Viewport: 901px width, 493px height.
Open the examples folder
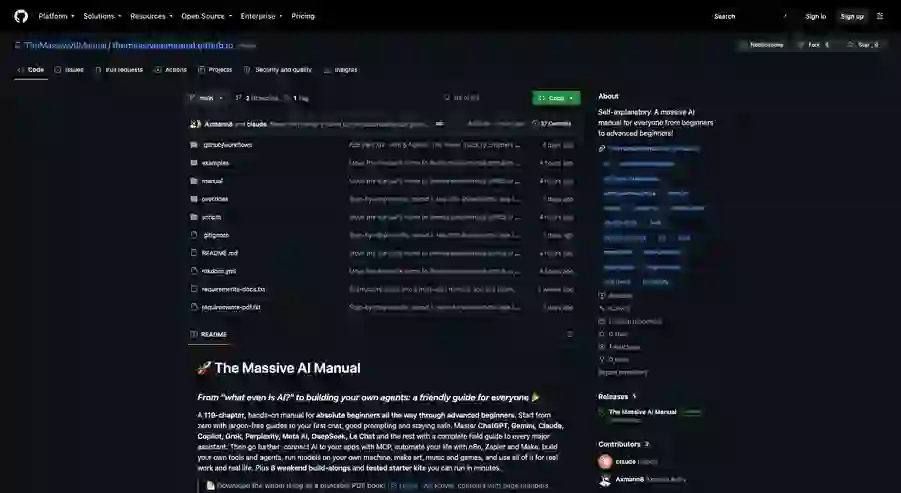[215, 163]
